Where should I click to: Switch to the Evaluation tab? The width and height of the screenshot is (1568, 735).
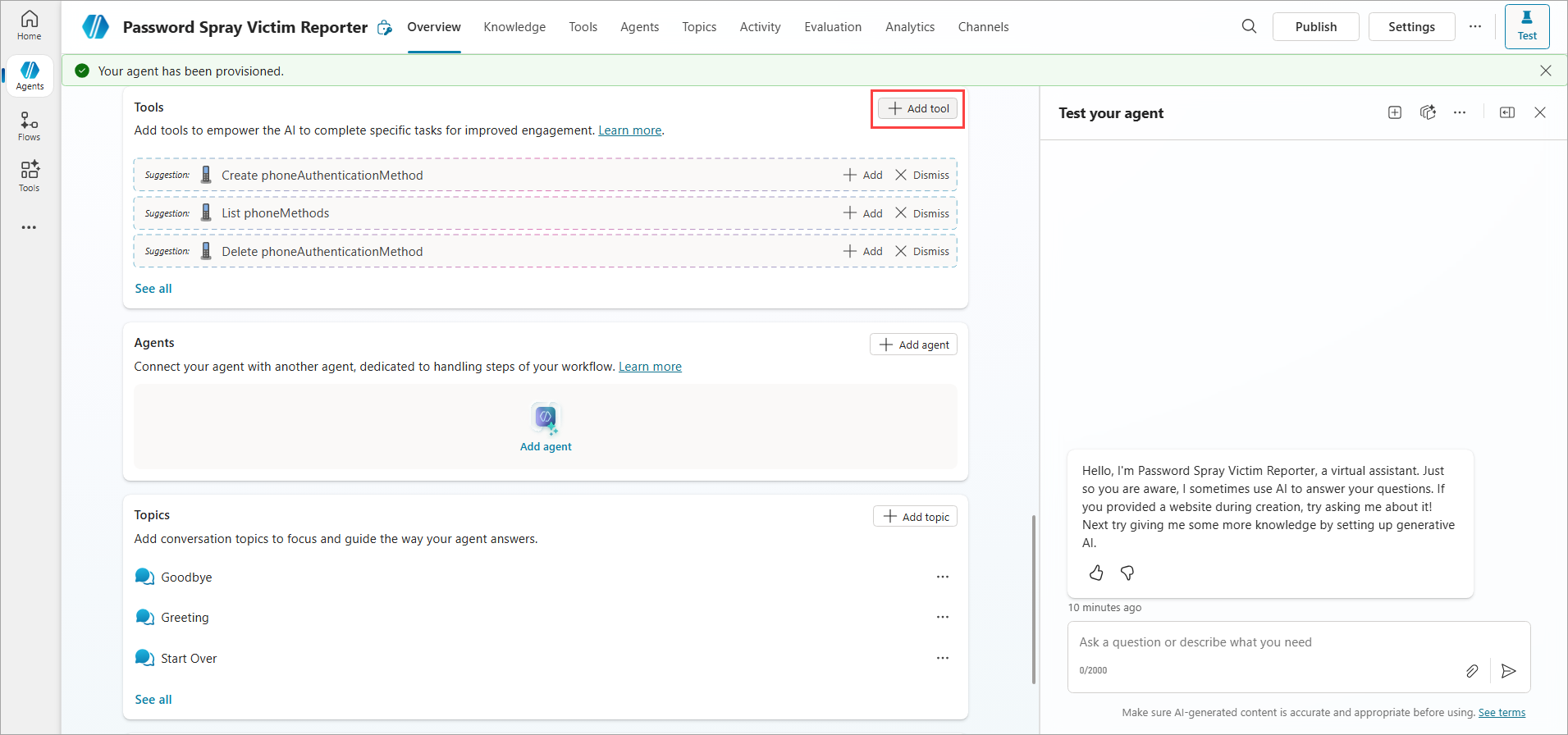(833, 27)
